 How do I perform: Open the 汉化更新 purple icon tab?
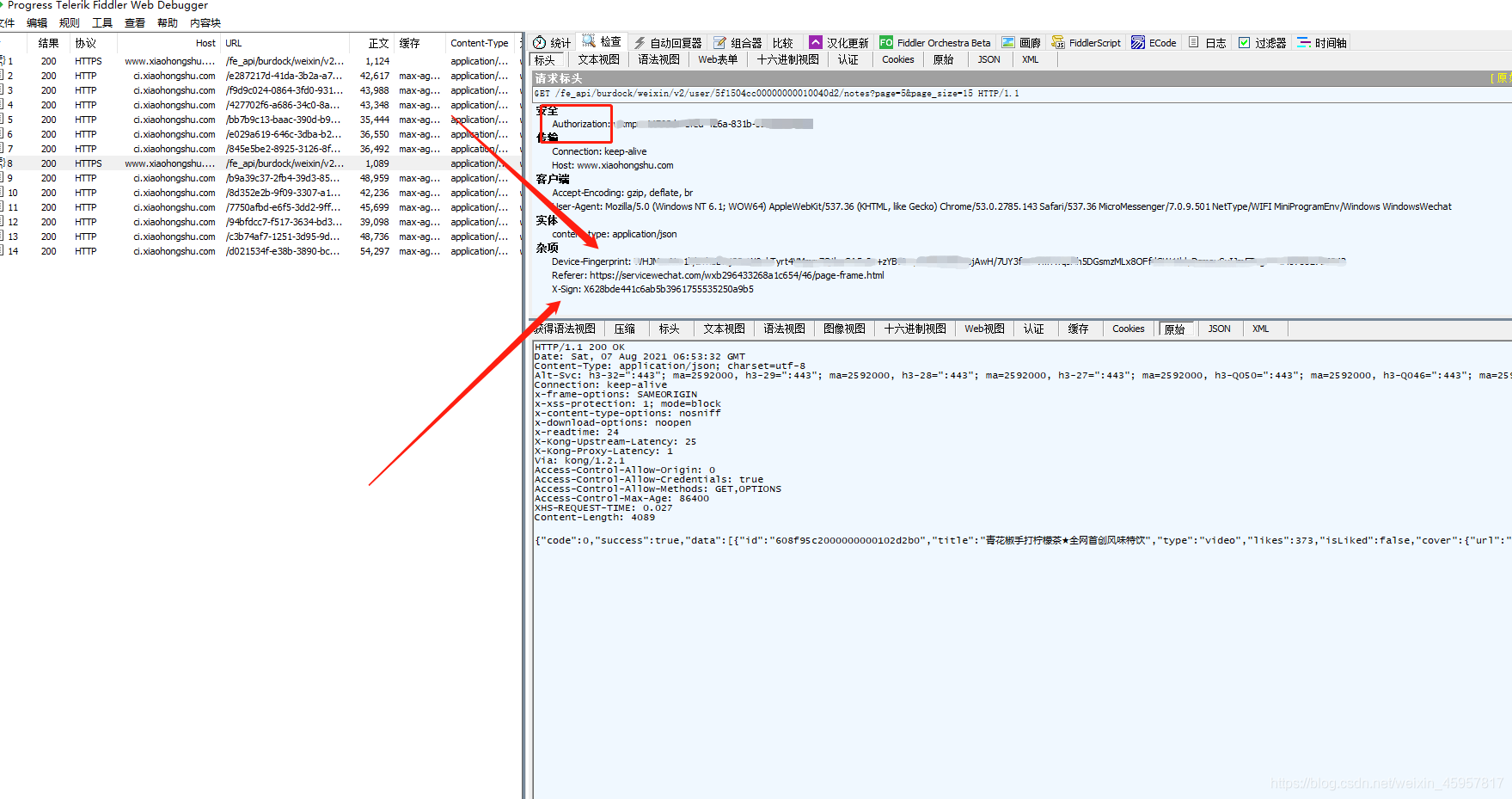point(816,42)
